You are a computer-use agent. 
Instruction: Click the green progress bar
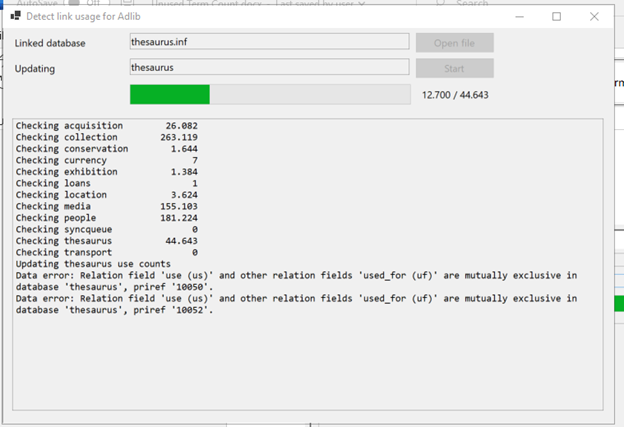coord(270,95)
